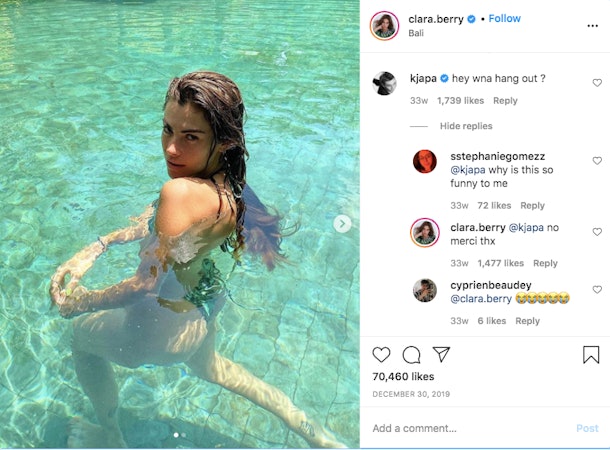Open the three-dot more options menu
Screen dimensions: 610x450
point(592,26)
